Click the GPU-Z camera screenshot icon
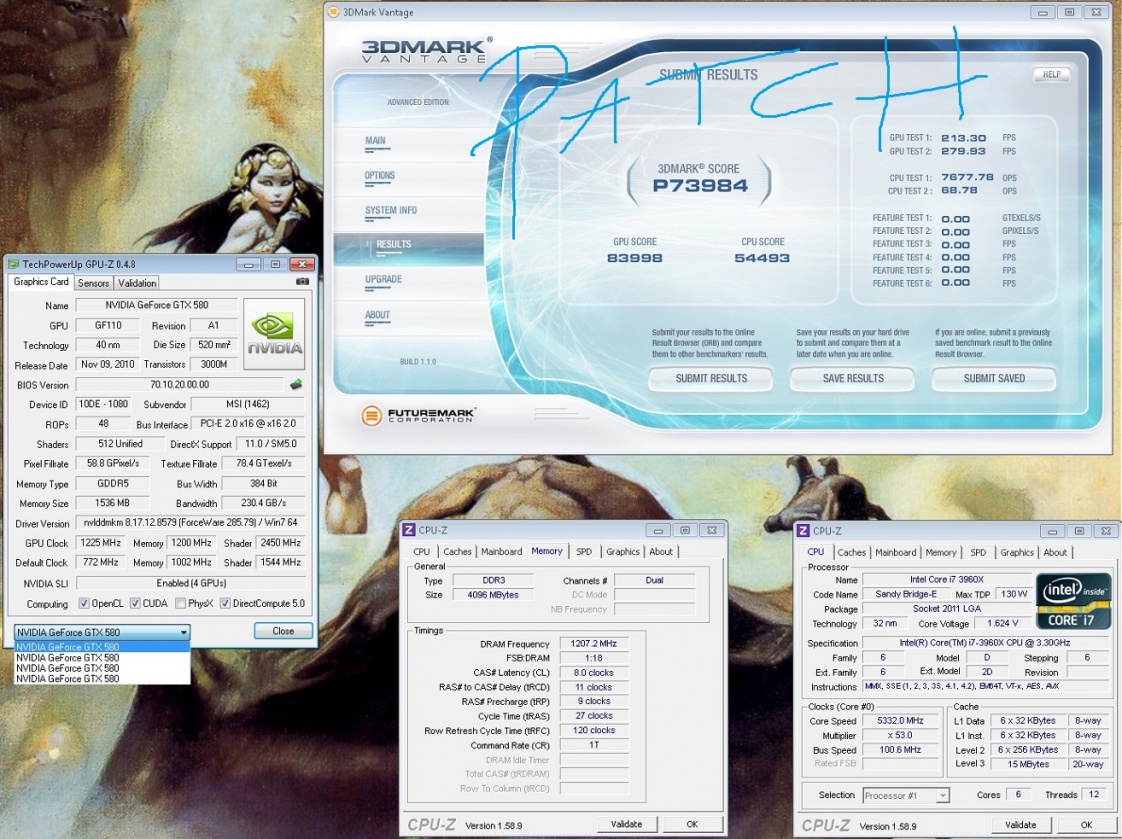Image resolution: width=1122 pixels, height=839 pixels. 303,282
